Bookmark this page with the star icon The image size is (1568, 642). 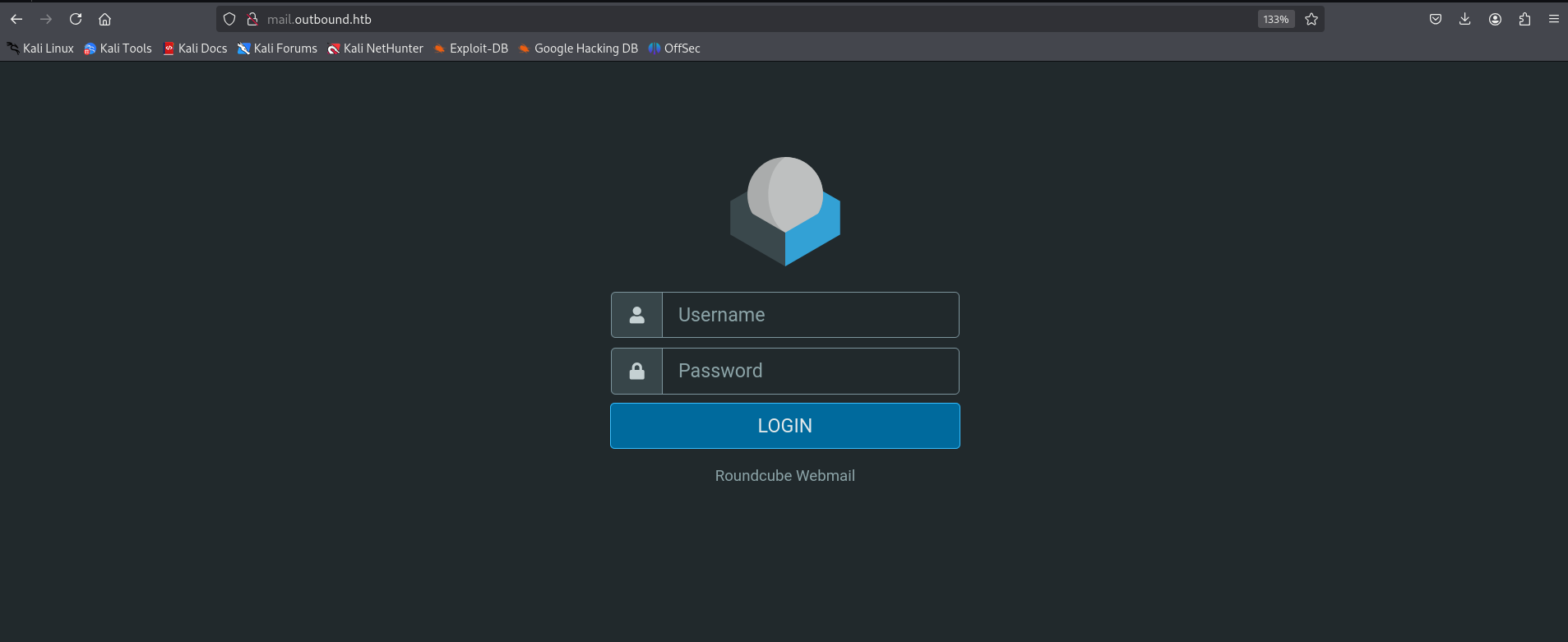(1311, 19)
